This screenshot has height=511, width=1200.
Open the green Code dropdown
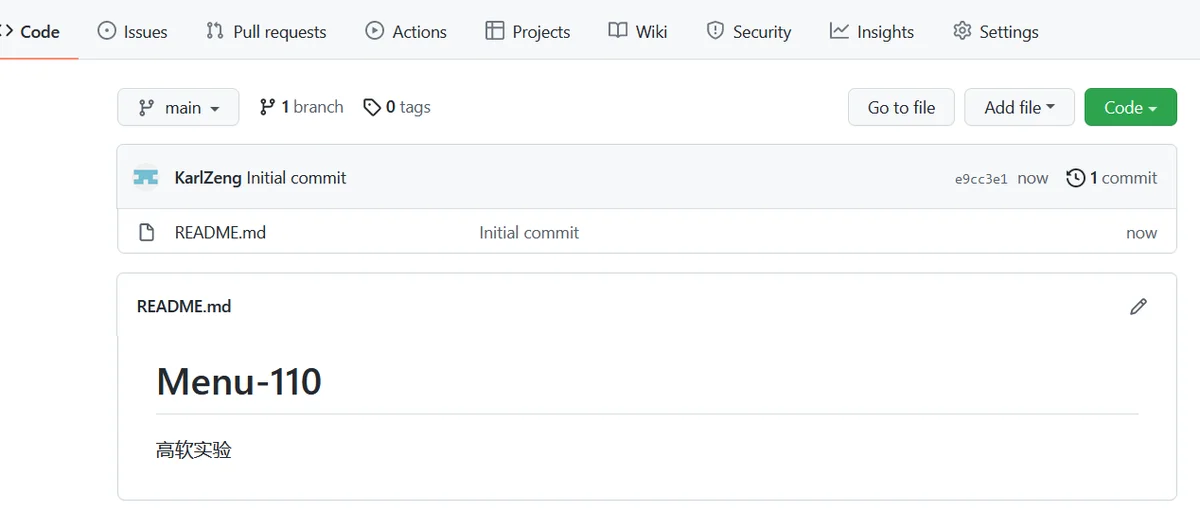pyautogui.click(x=1130, y=107)
